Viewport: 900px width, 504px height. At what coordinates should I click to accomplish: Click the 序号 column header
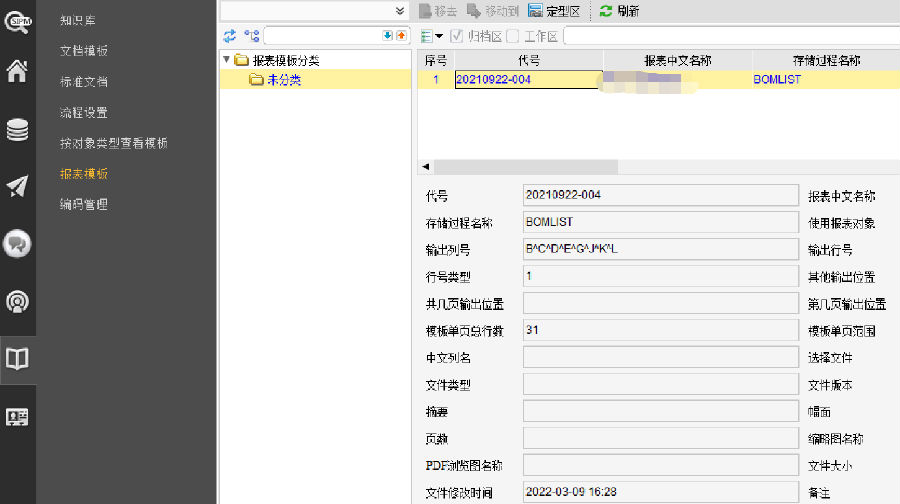[436, 60]
